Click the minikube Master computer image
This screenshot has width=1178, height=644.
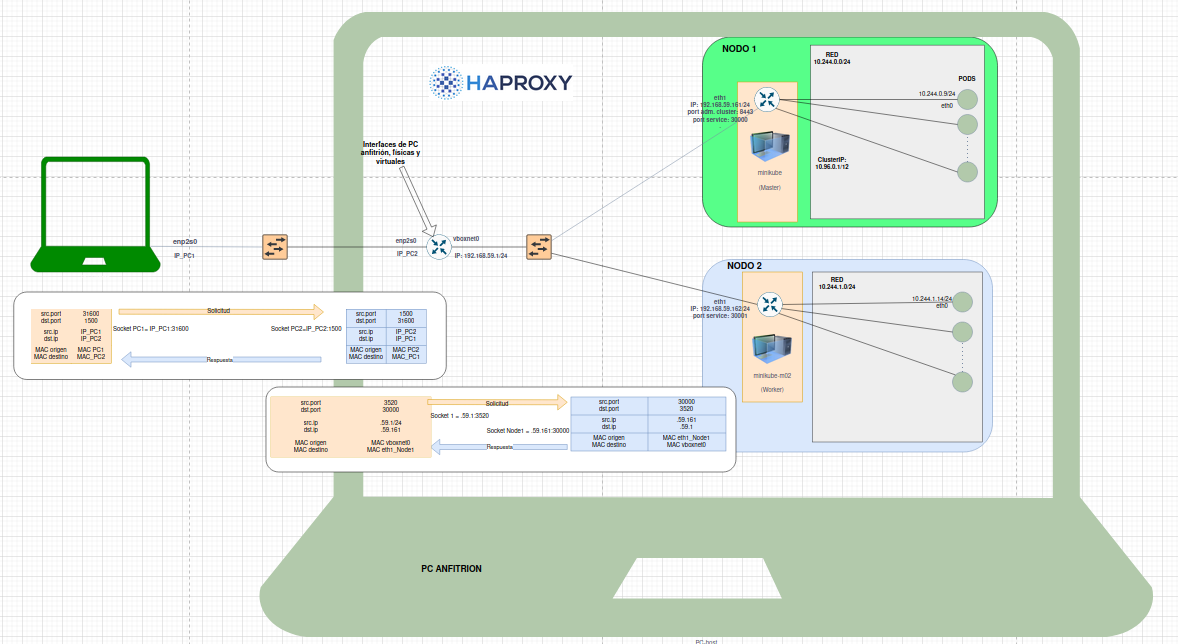[769, 149]
